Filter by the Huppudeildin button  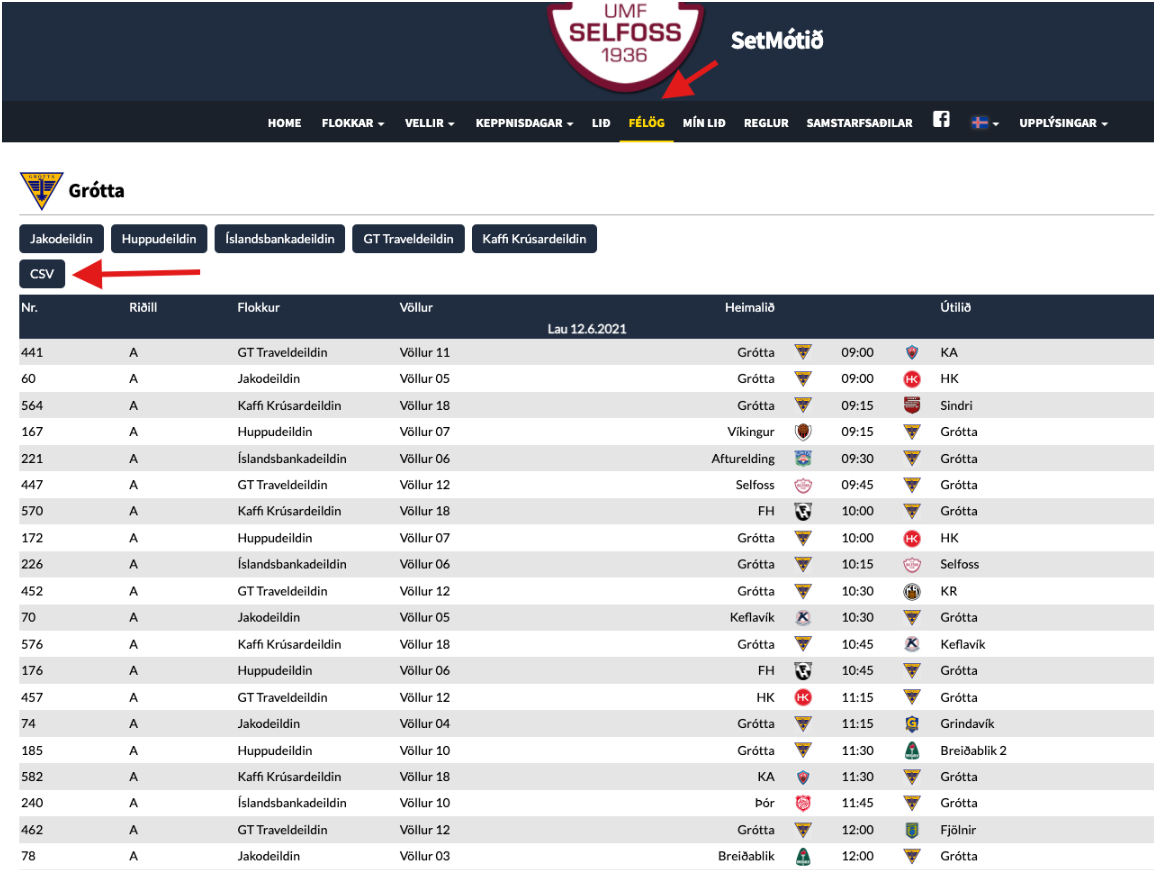159,239
